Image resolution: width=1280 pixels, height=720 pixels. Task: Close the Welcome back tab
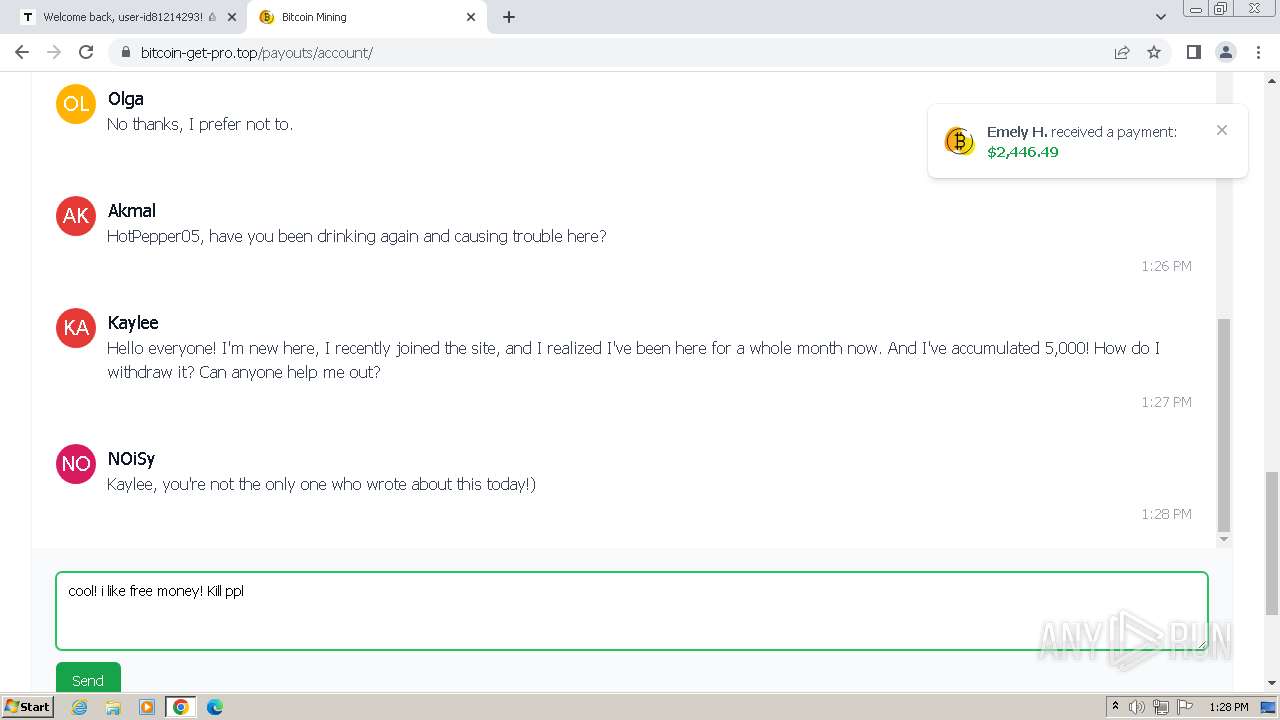pyautogui.click(x=232, y=17)
